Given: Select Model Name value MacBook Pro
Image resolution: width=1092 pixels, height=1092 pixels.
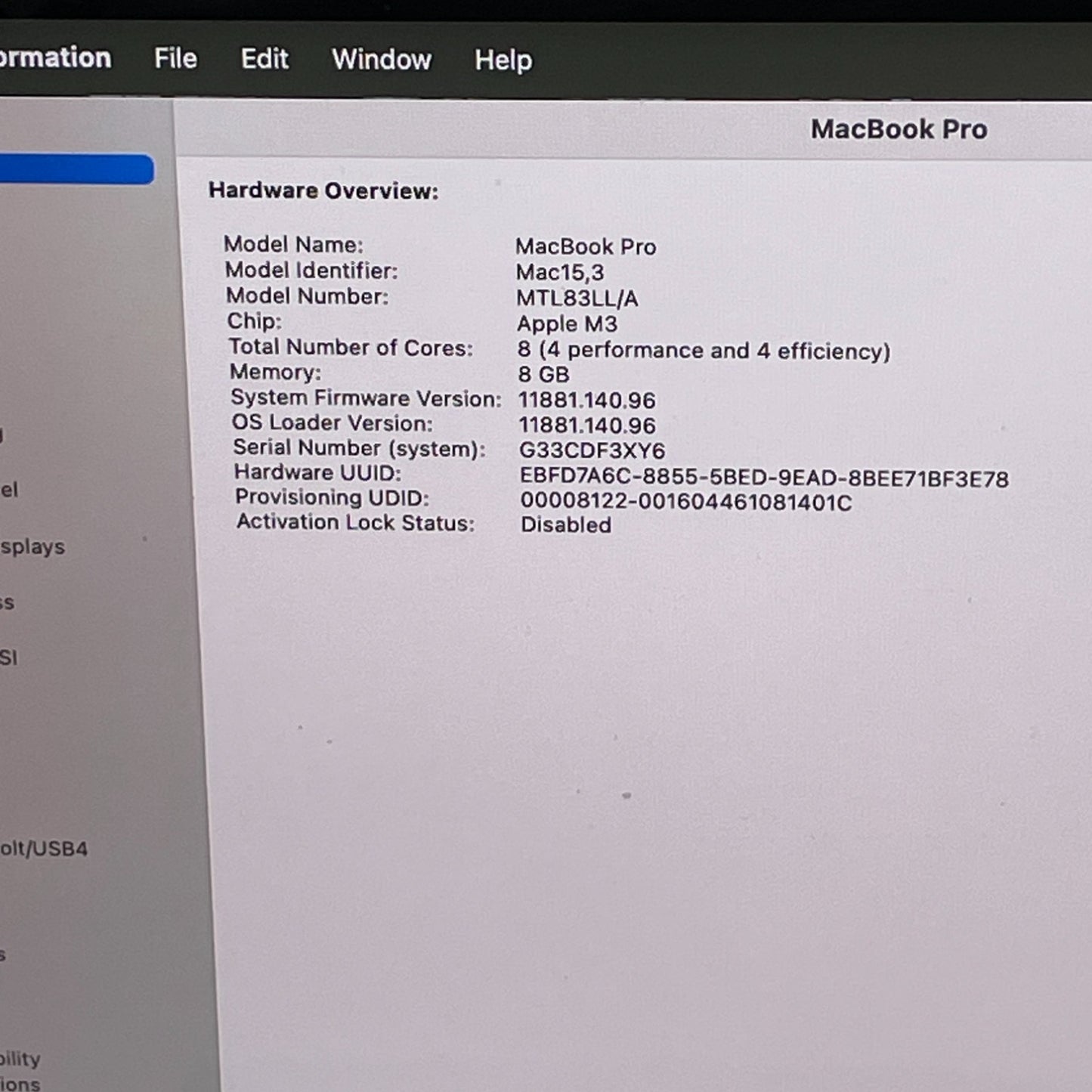Looking at the screenshot, I should click(586, 246).
